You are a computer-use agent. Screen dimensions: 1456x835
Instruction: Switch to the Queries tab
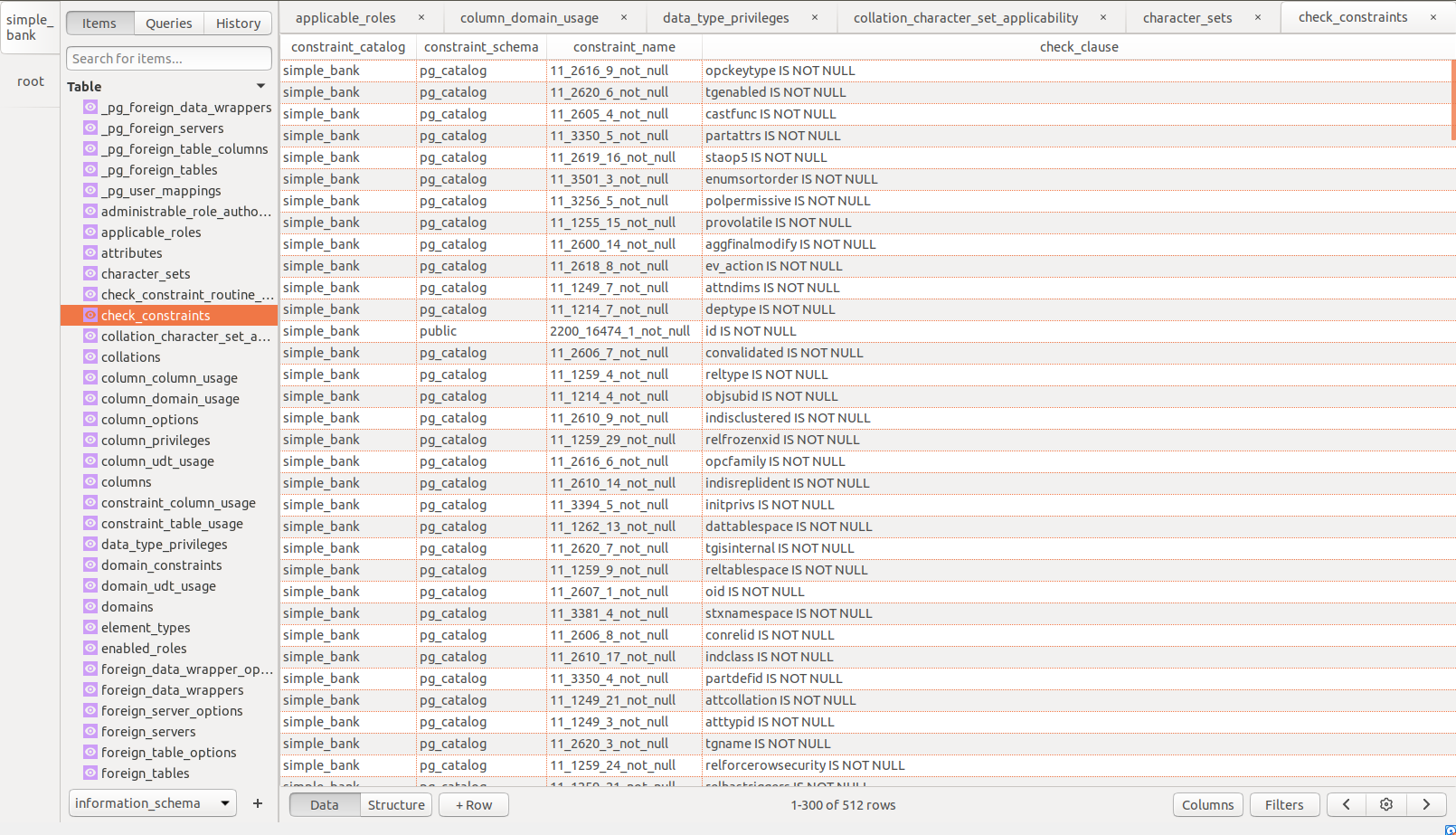pyautogui.click(x=168, y=24)
